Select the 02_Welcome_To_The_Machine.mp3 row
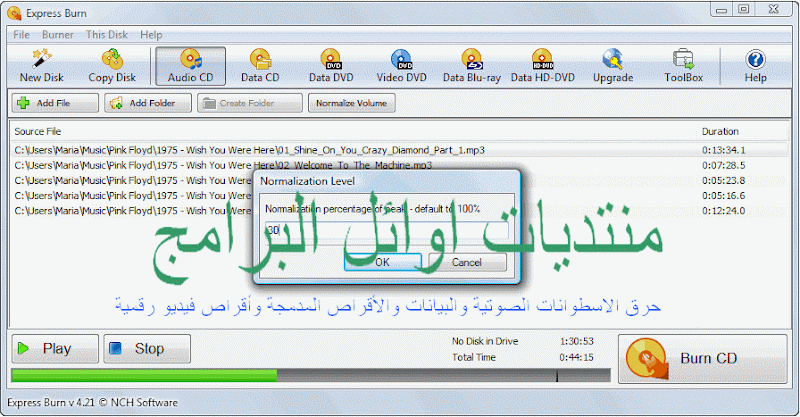This screenshot has width=800, height=417. coord(400,165)
